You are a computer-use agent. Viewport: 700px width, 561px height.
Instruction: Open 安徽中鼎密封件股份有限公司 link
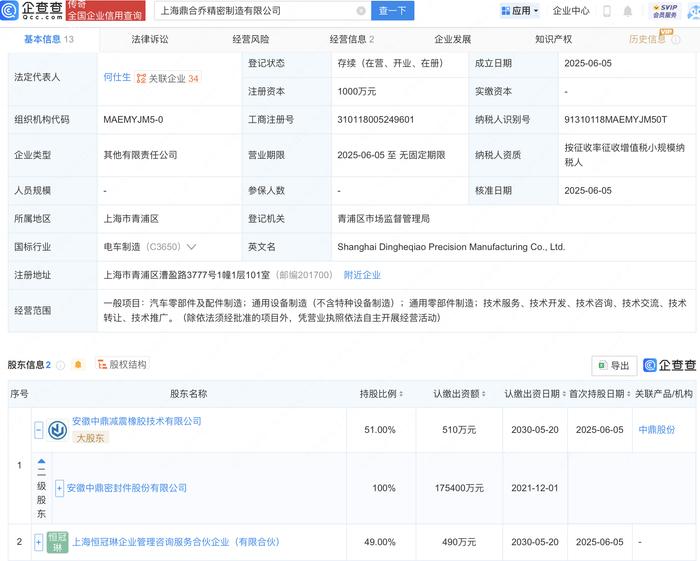click(x=127, y=488)
